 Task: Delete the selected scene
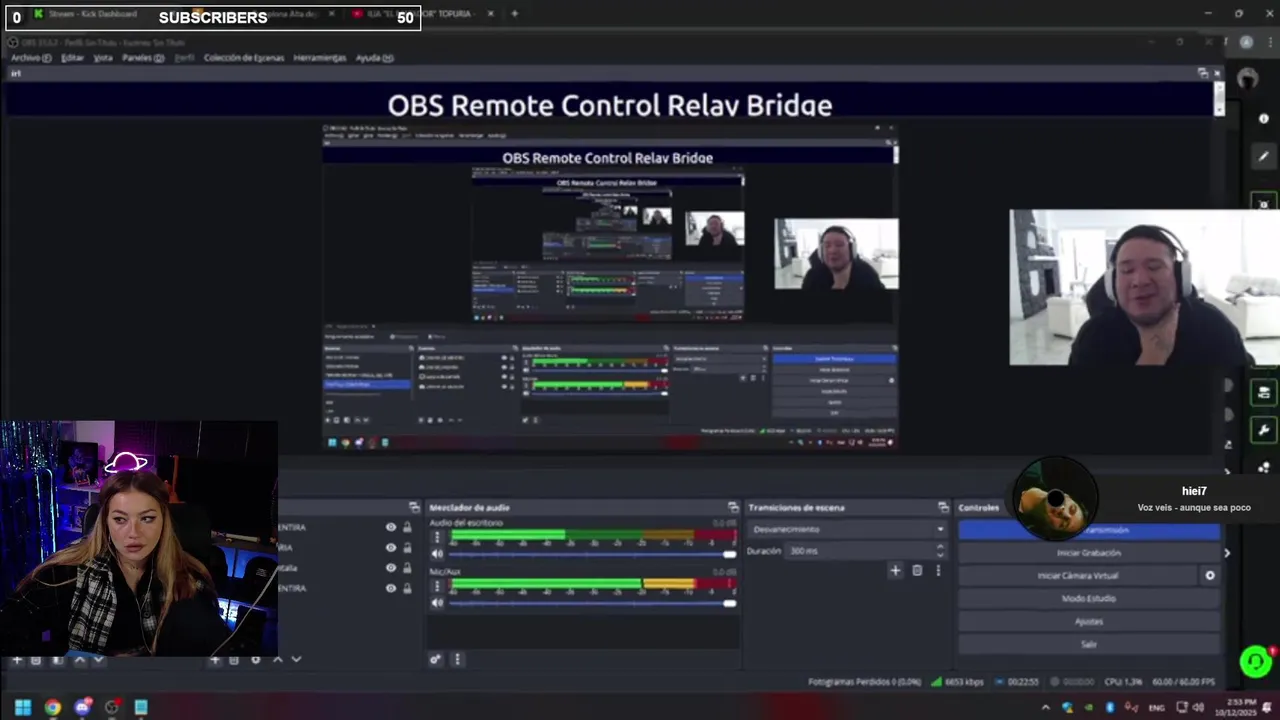(x=36, y=660)
